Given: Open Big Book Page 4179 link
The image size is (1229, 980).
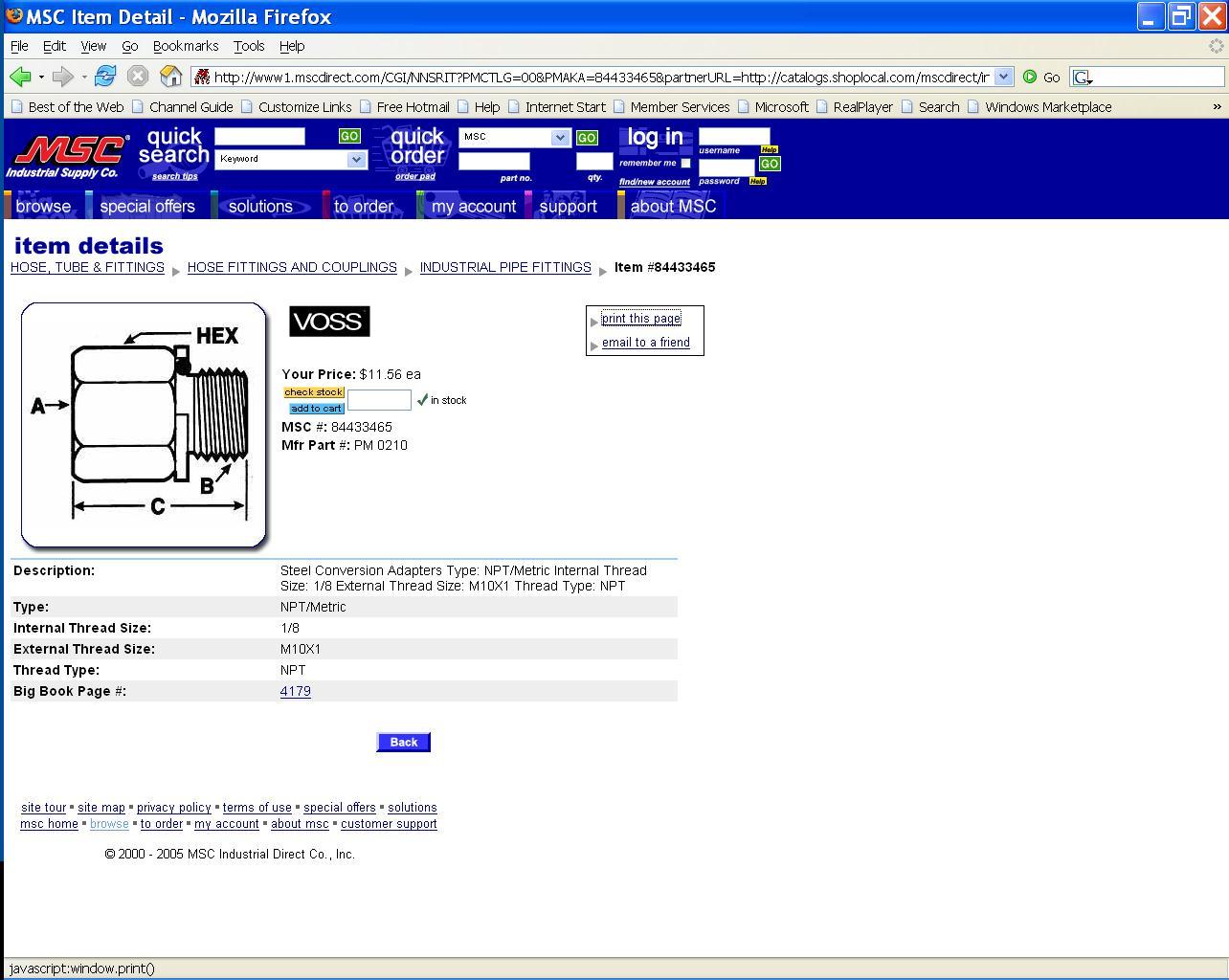Looking at the screenshot, I should (x=295, y=691).
